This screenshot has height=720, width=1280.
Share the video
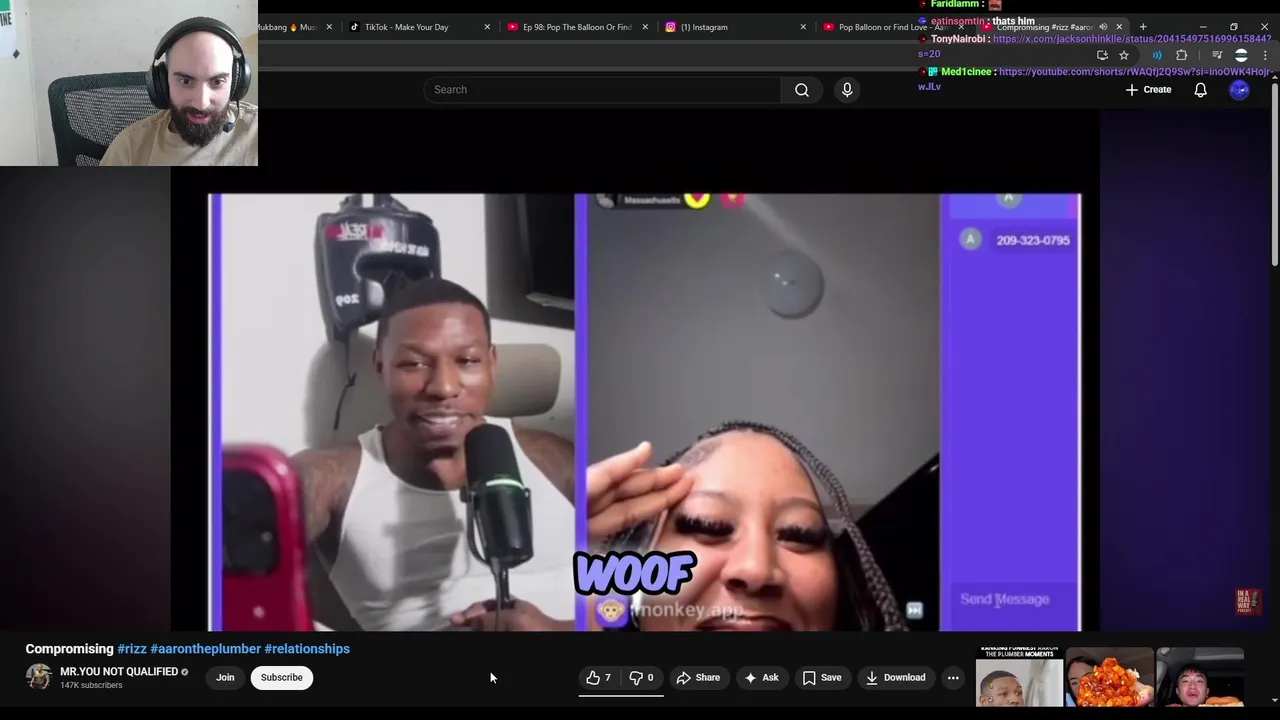tap(698, 678)
